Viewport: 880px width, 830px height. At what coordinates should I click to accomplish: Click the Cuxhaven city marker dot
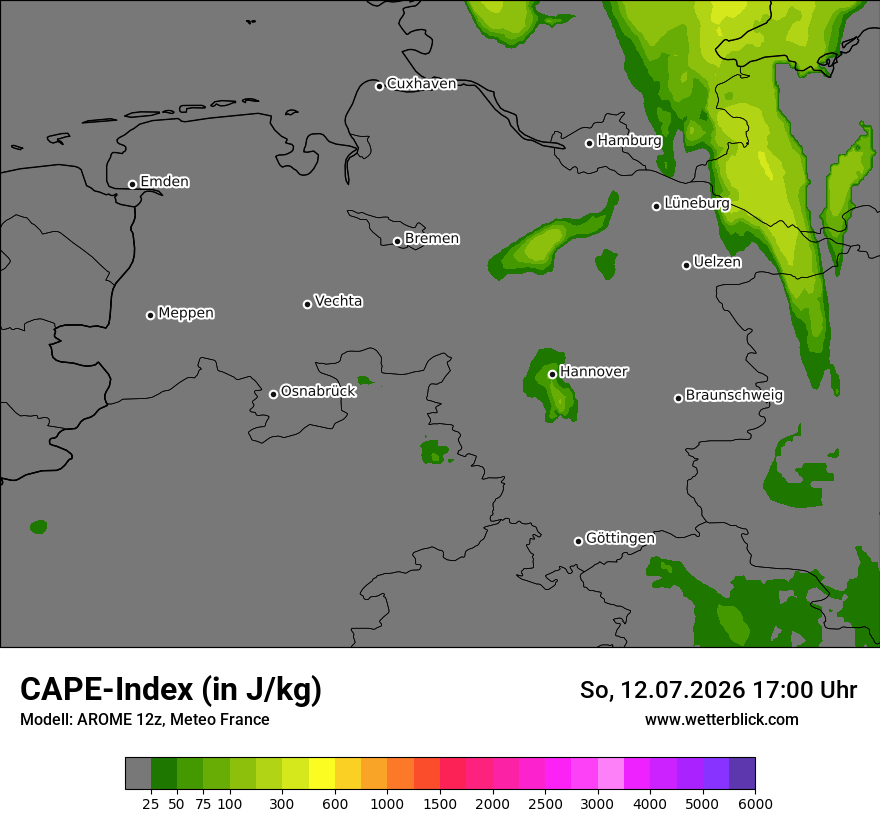[379, 86]
